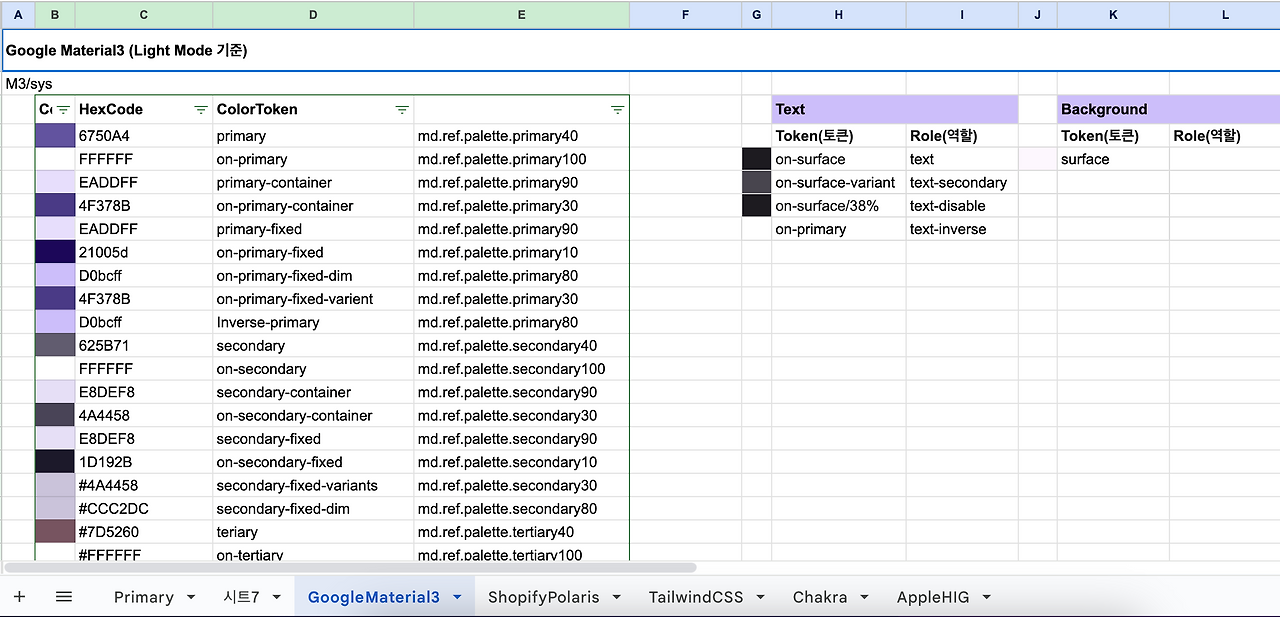The width and height of the screenshot is (1280, 617).
Task: Open GoogleMaterial3 tab dropdown arrow
Action: 458,597
